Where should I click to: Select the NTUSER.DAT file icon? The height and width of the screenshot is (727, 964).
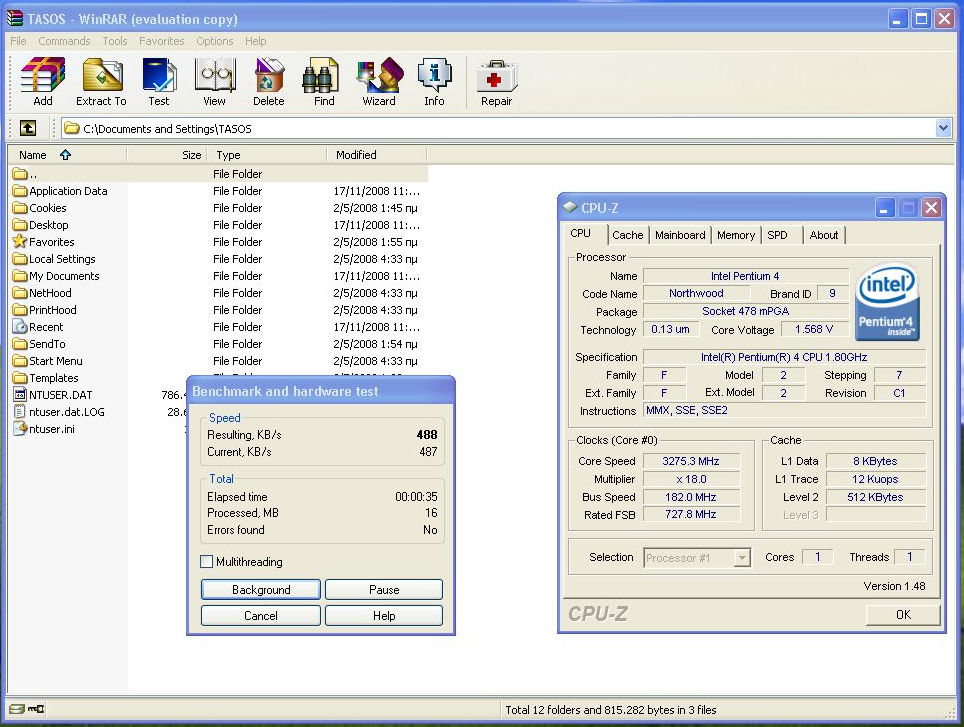(x=20, y=395)
